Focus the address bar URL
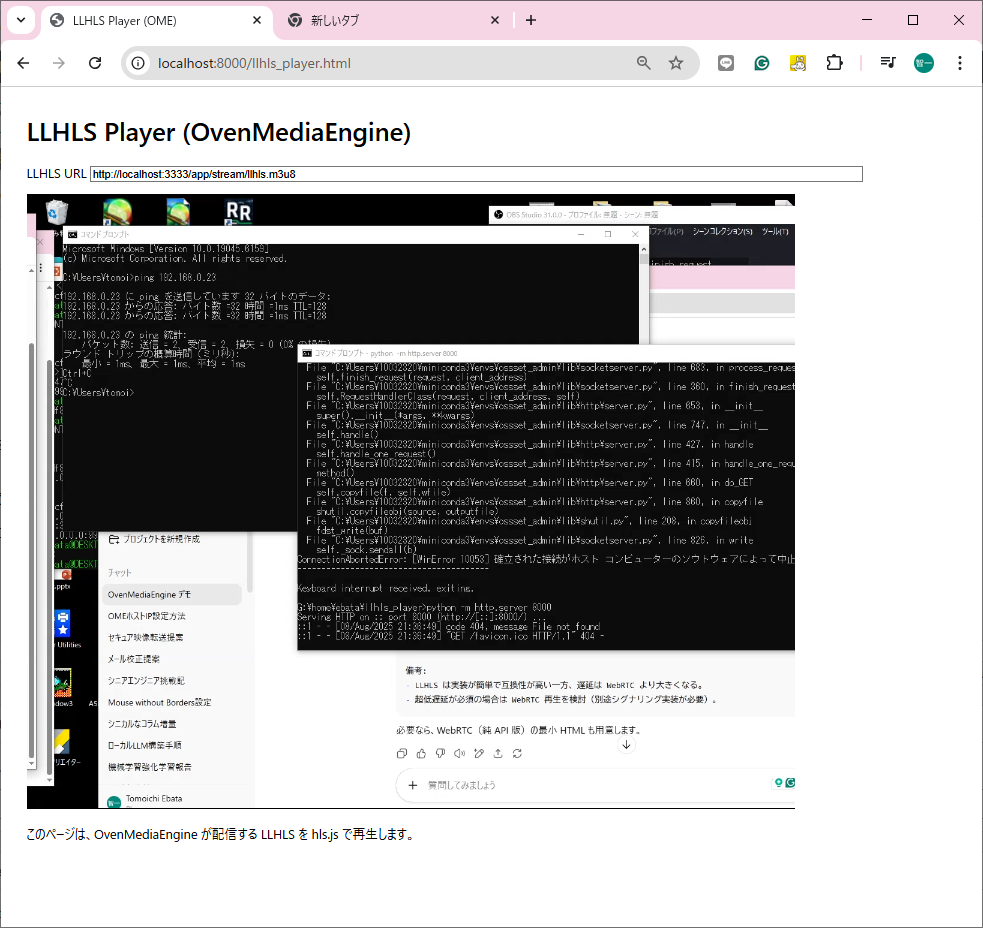983x928 pixels. click(254, 63)
